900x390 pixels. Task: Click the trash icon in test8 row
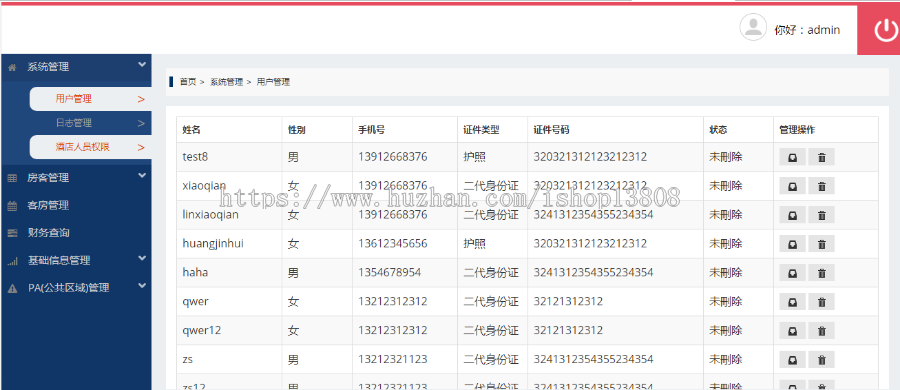click(821, 157)
